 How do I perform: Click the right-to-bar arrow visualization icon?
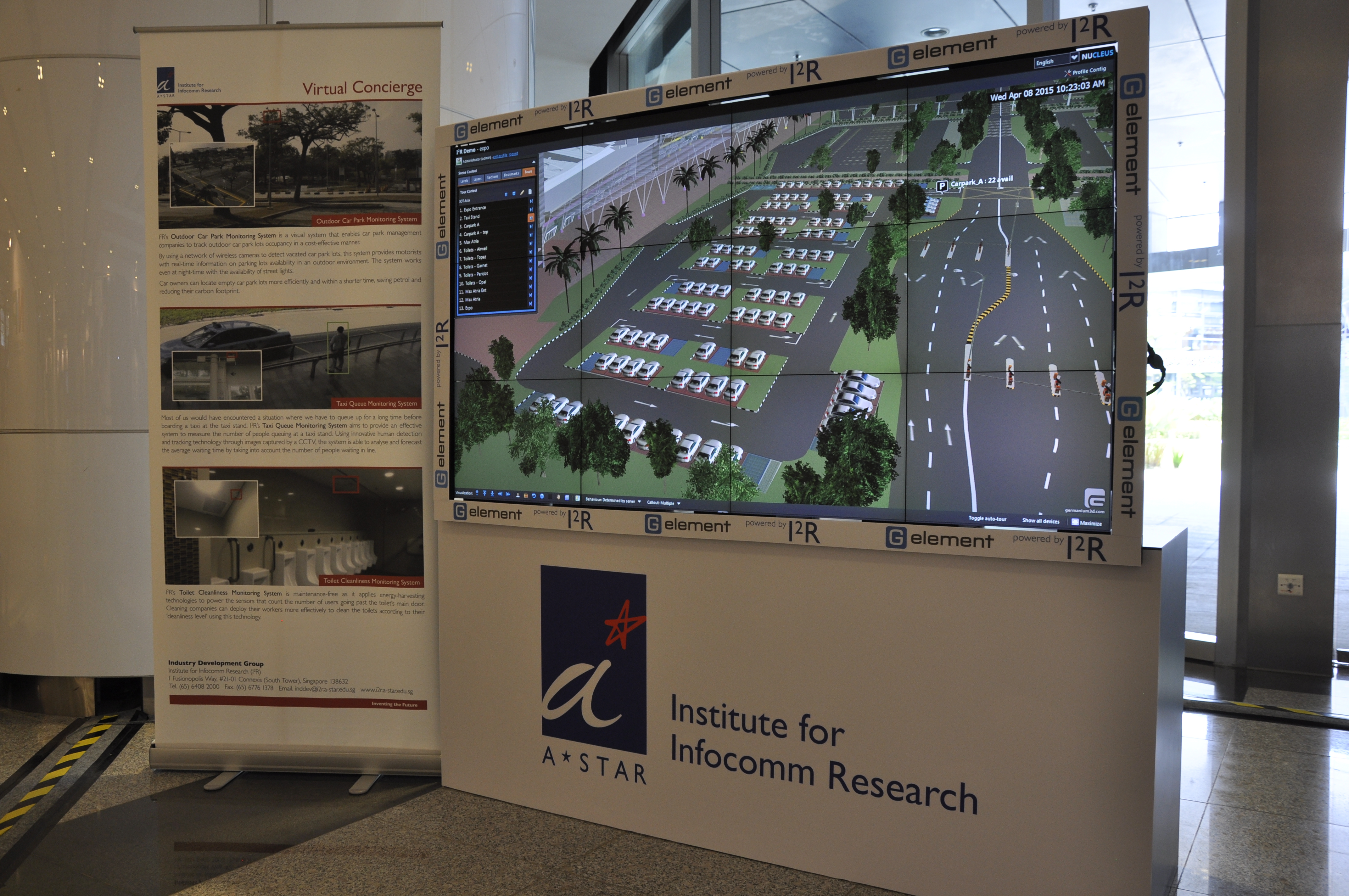click(501, 494)
